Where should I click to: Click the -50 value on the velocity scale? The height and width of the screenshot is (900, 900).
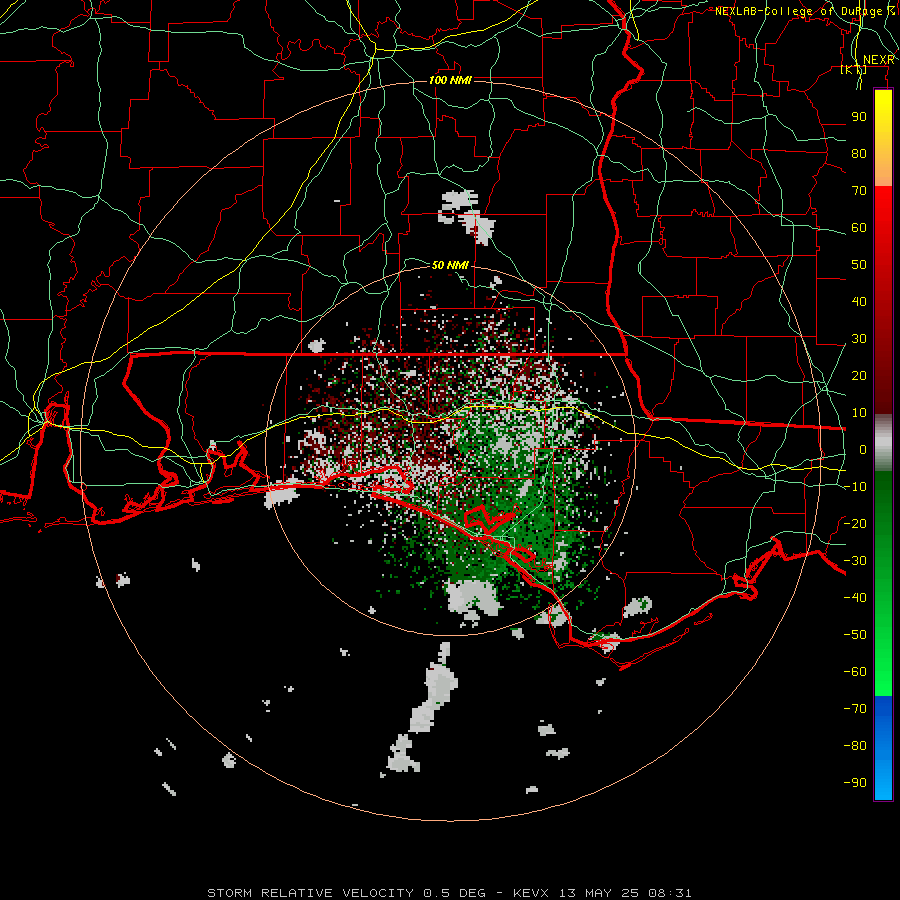[x=855, y=635]
